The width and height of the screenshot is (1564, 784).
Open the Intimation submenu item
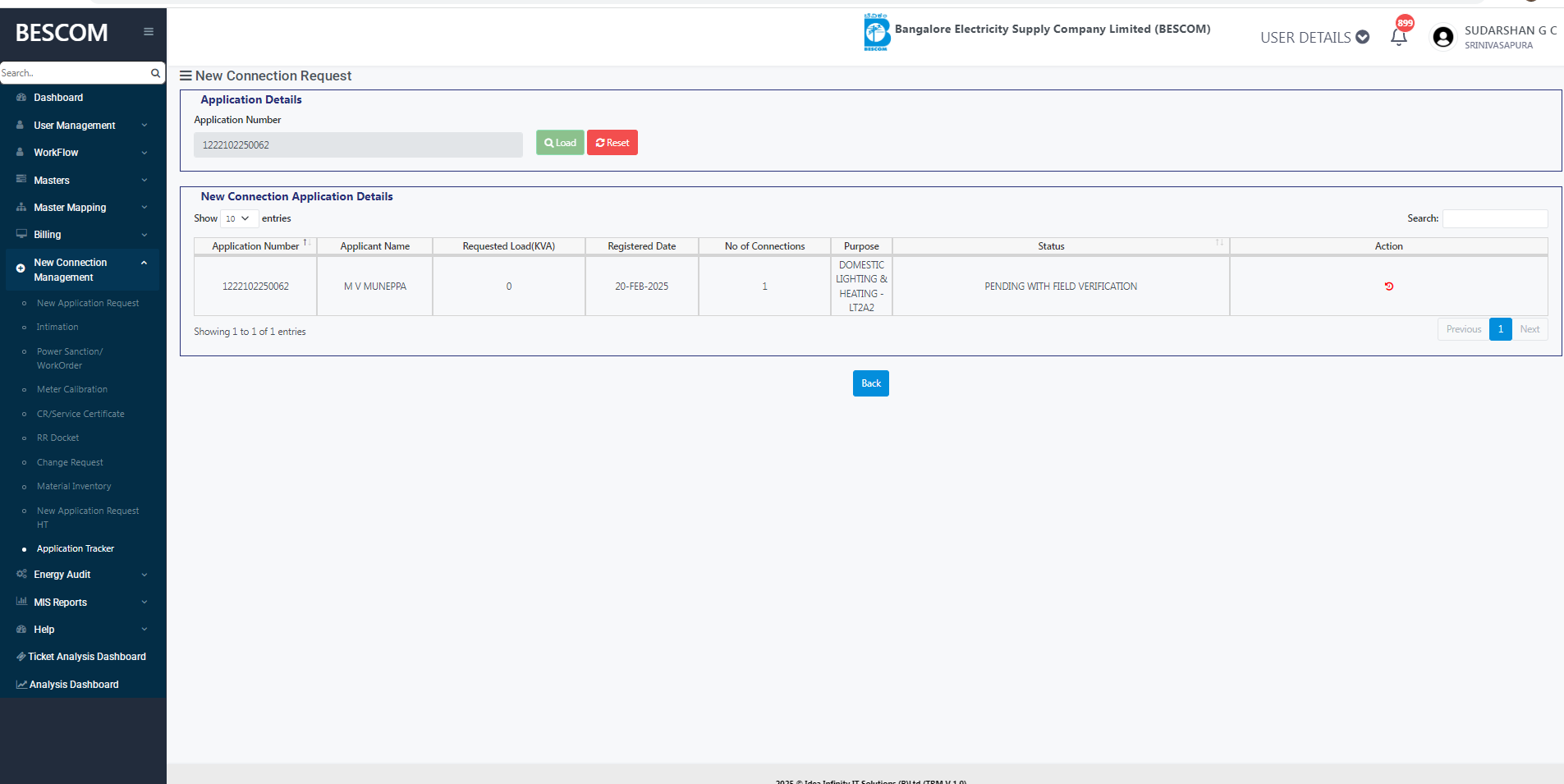[x=57, y=327]
